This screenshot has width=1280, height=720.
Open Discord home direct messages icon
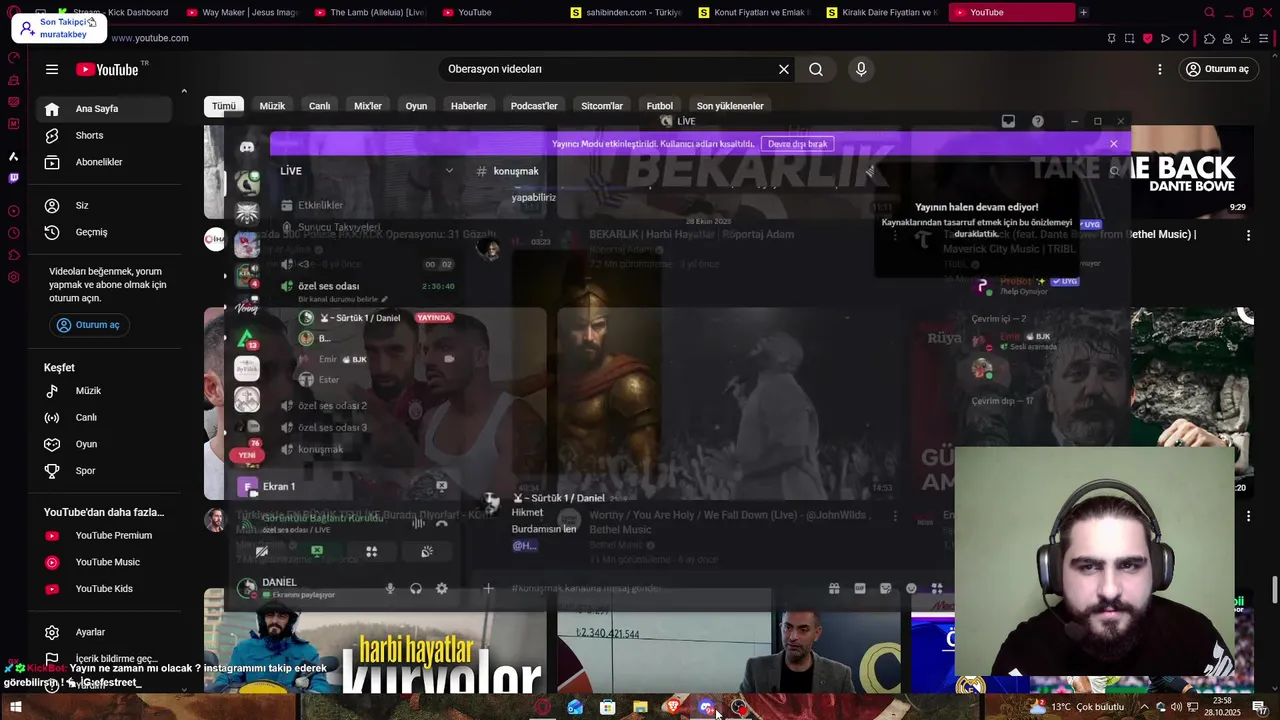247,147
